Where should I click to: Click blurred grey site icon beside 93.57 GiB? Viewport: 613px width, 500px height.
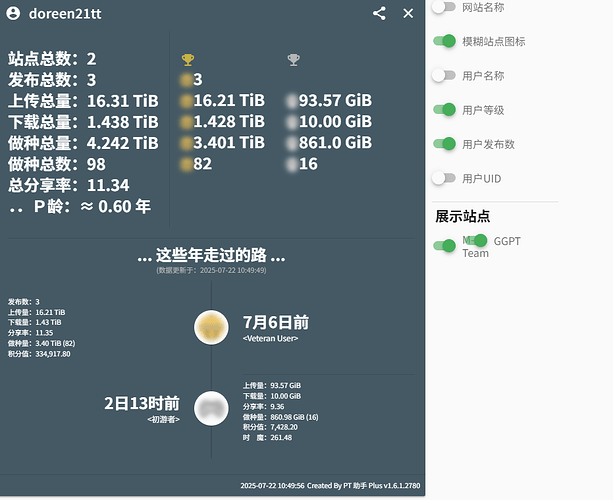(x=292, y=101)
